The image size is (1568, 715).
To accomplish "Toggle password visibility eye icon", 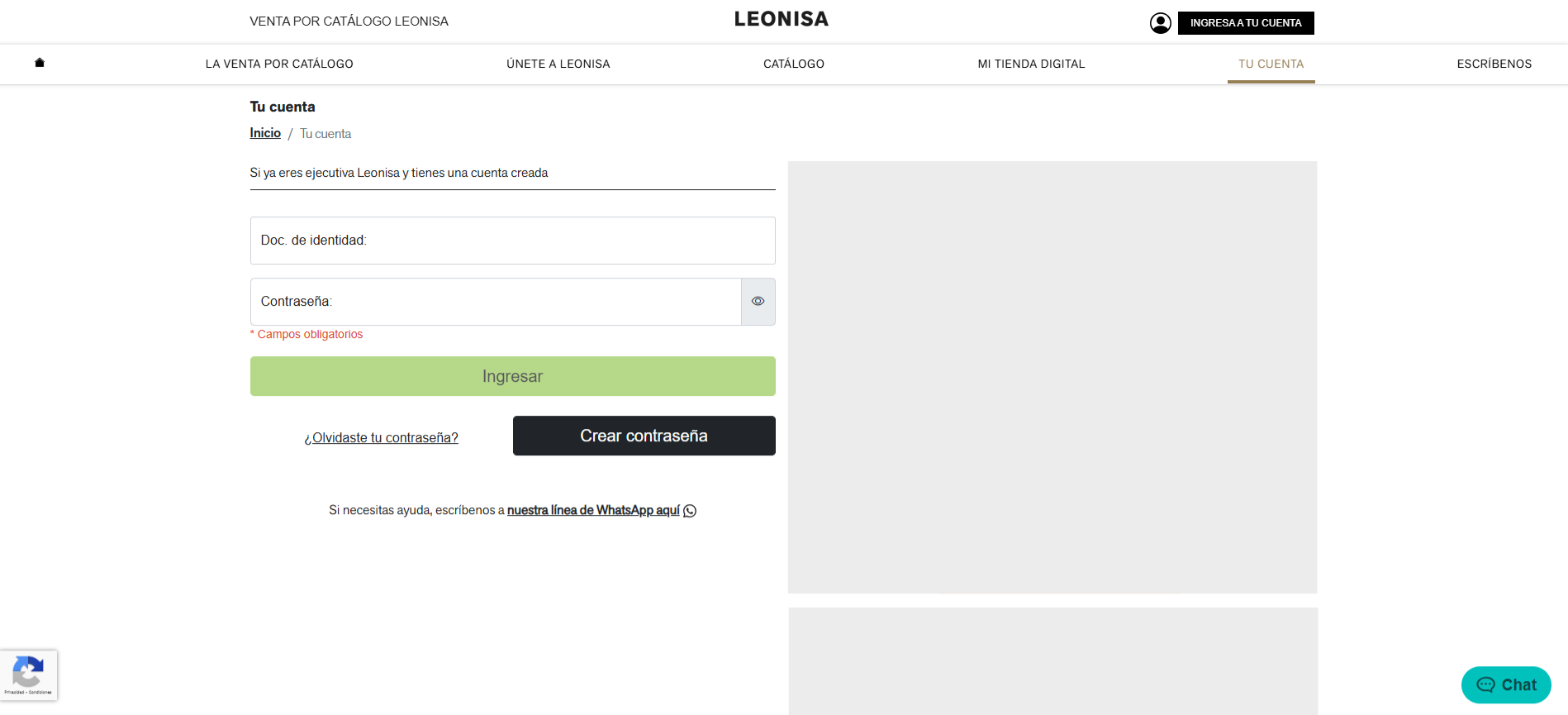I will pyautogui.click(x=758, y=302).
